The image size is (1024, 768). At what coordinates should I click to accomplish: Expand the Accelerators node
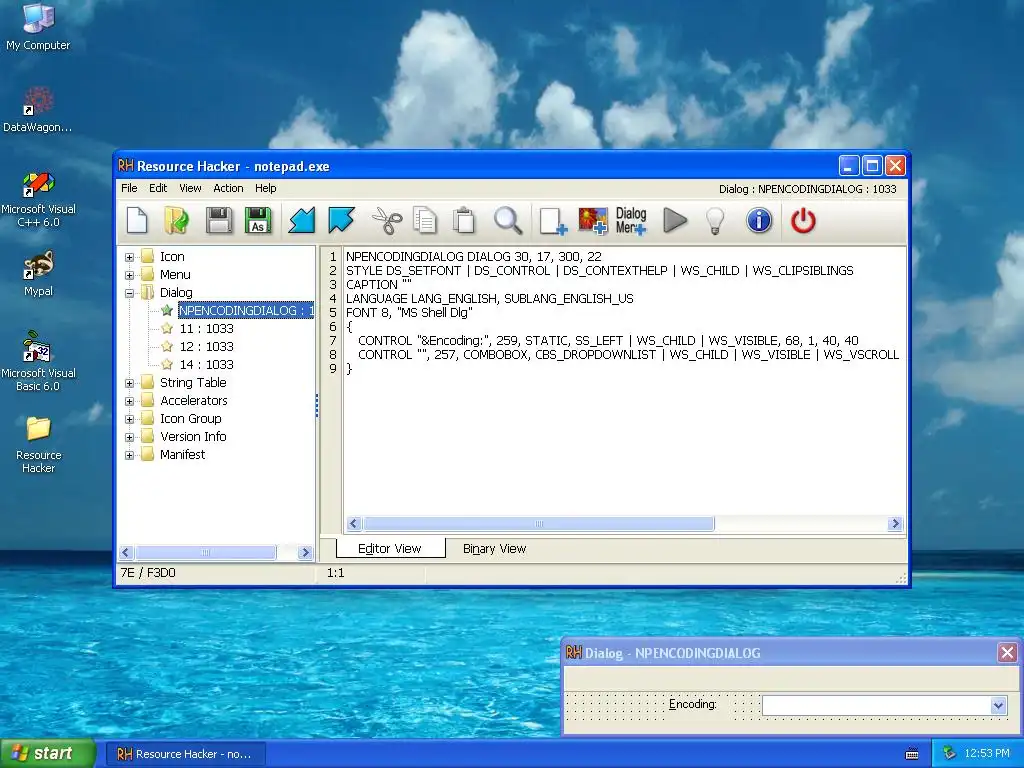click(129, 401)
